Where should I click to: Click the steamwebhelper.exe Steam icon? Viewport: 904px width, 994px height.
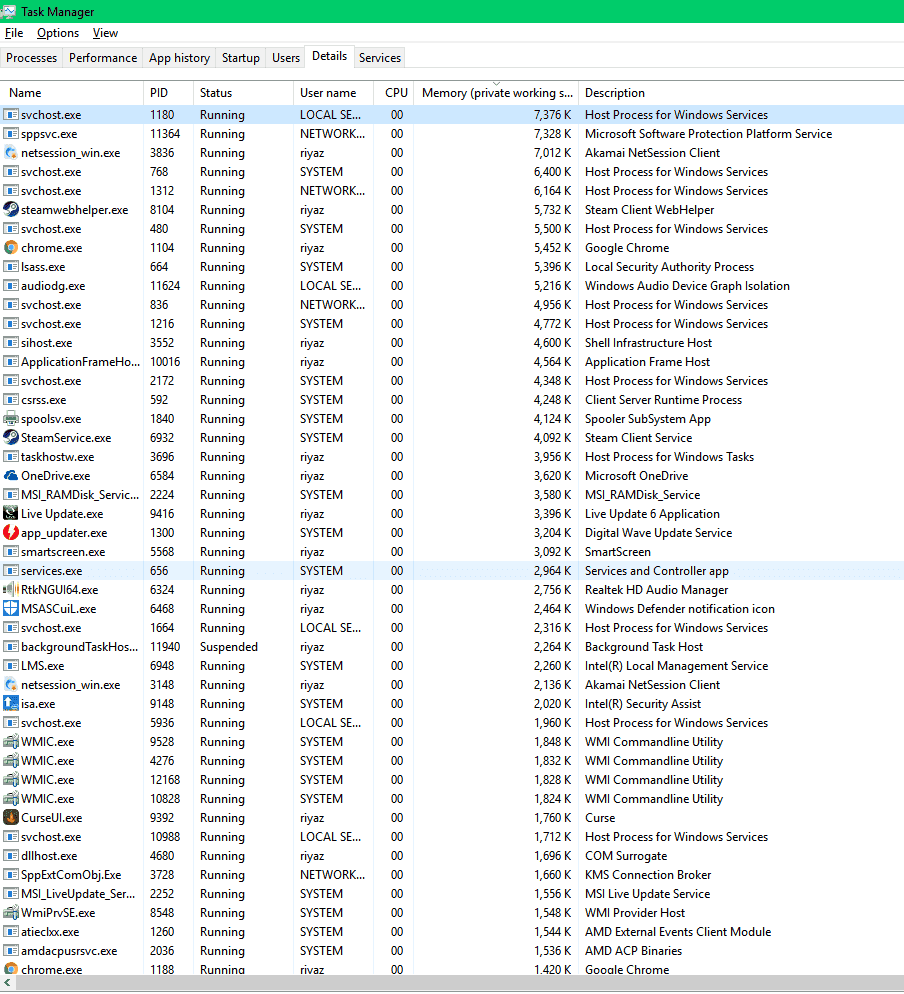coord(10,210)
